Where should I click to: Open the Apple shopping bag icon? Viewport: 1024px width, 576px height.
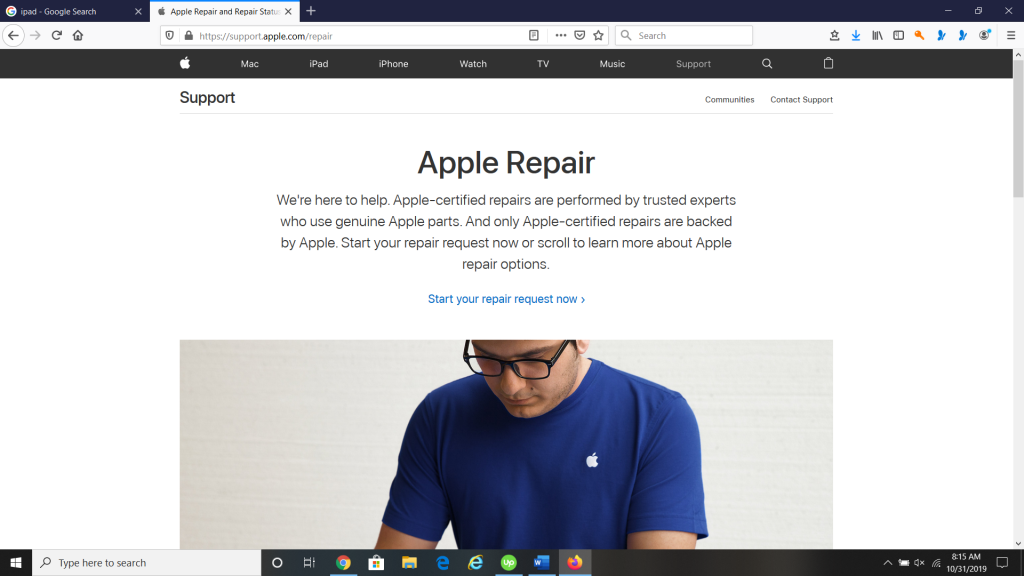(x=828, y=63)
